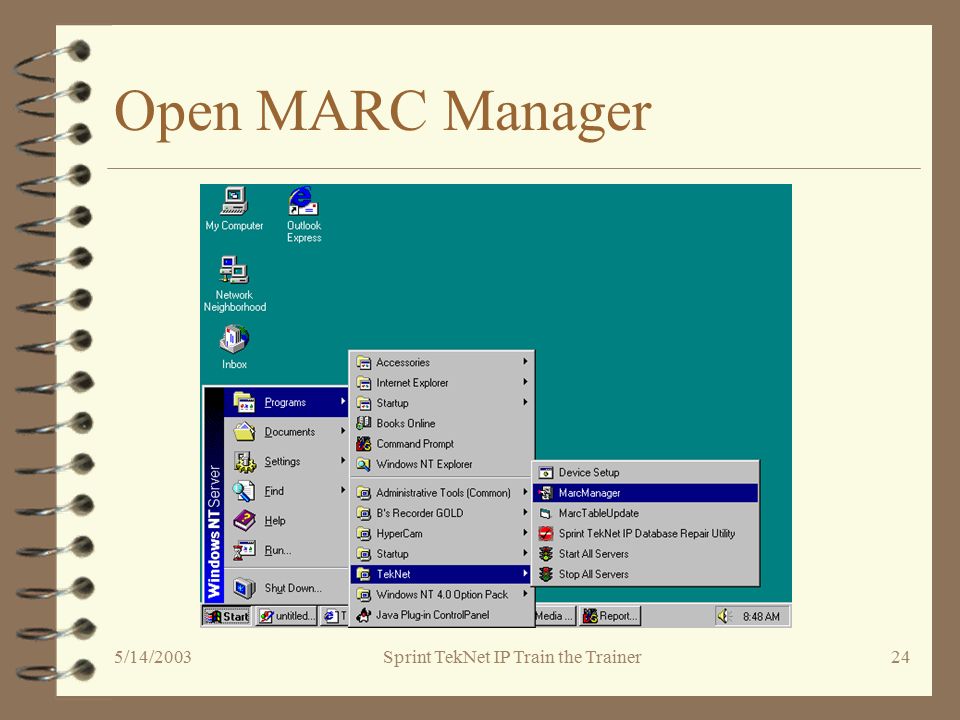Expand the Windows NT 4.0 Option Pack arrow

525,594
